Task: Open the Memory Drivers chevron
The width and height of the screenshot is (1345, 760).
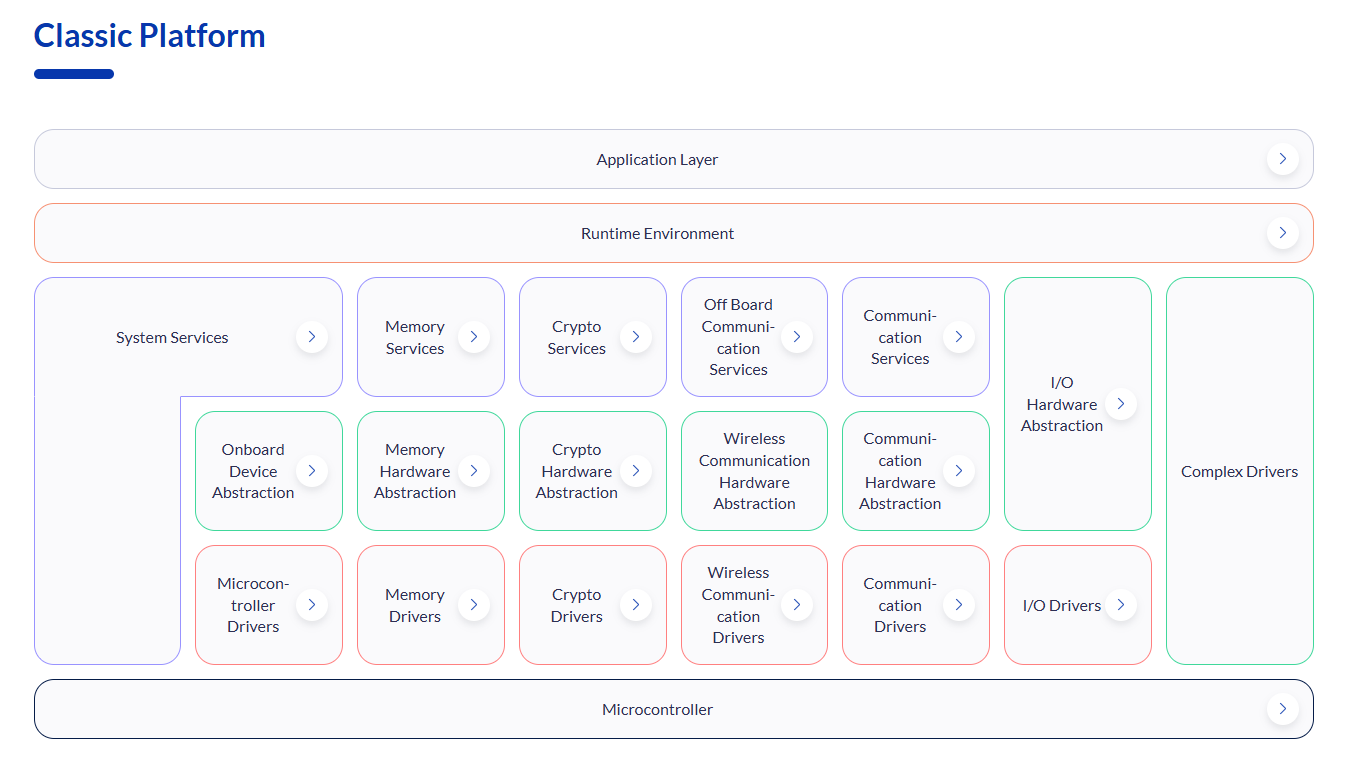Action: tap(474, 605)
